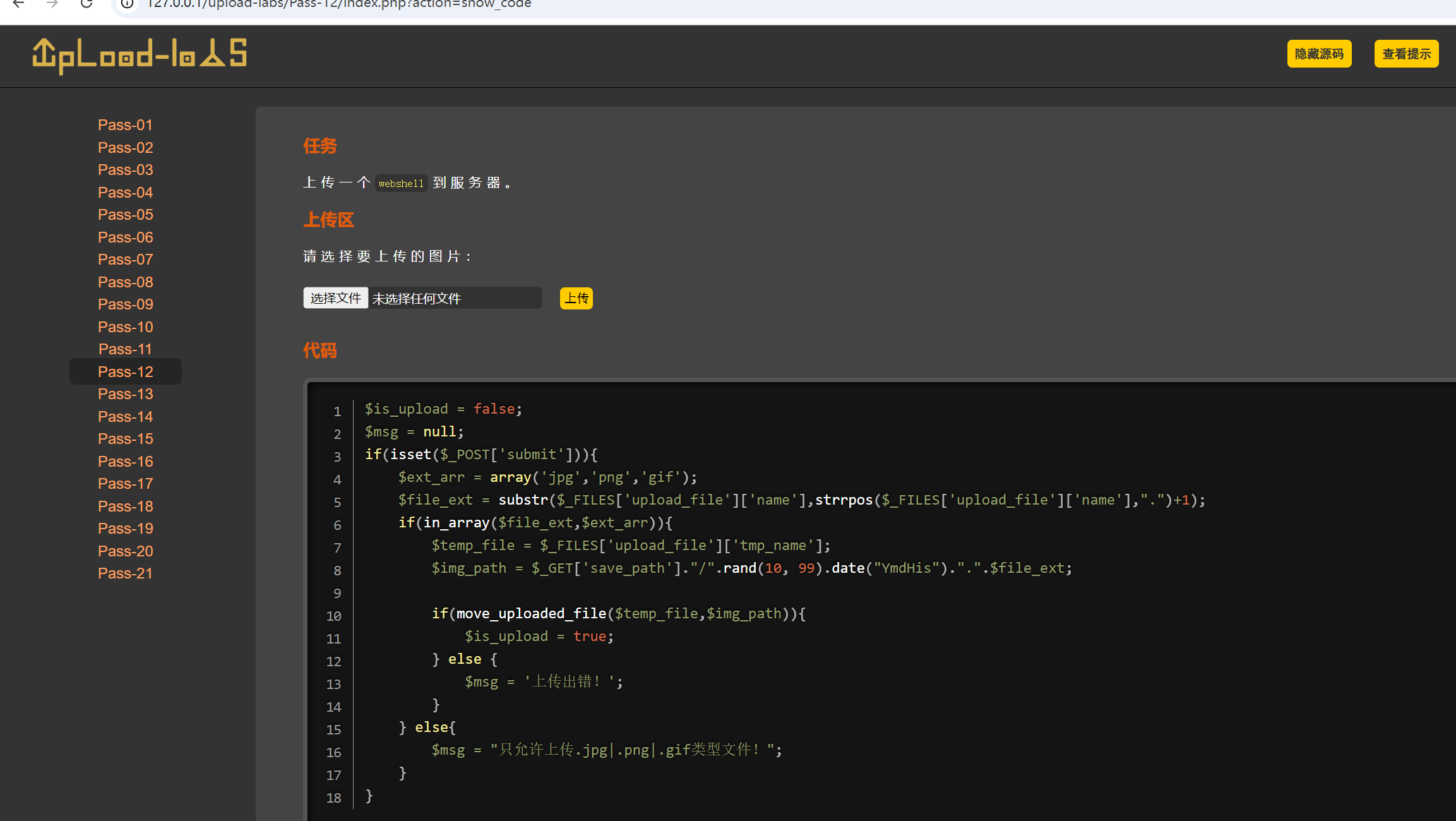Screen dimensions: 1456x821
Task: Click the 查看提示 button
Action: pyautogui.click(x=1406, y=54)
